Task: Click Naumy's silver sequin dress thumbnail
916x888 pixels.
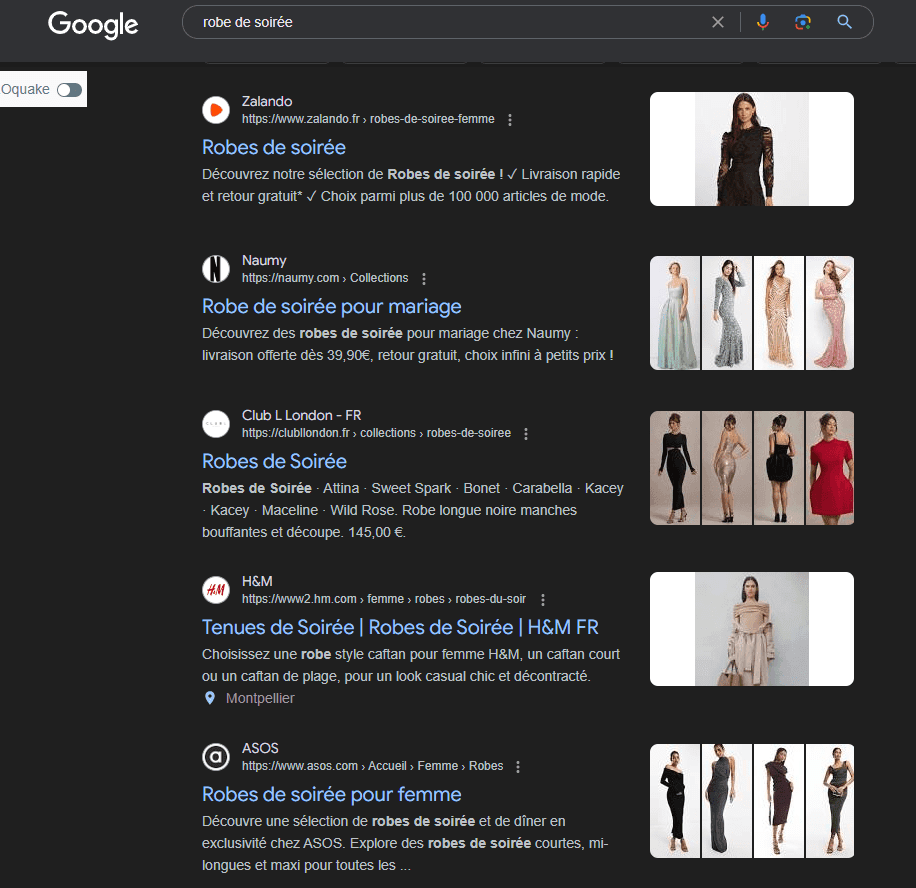Action: pos(727,313)
